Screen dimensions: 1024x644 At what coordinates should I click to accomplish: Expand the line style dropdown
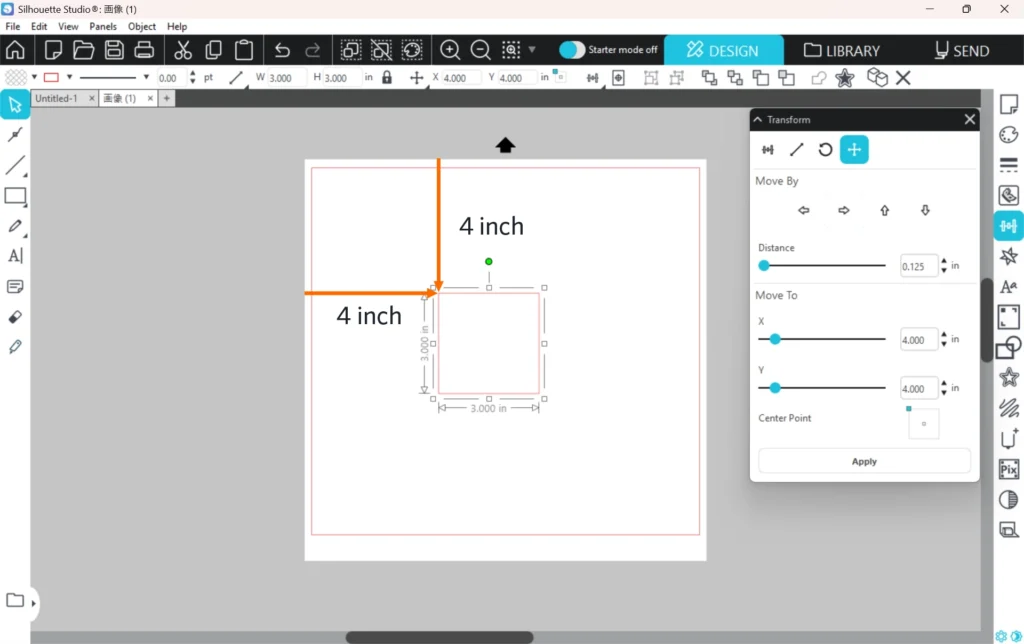coord(146,77)
